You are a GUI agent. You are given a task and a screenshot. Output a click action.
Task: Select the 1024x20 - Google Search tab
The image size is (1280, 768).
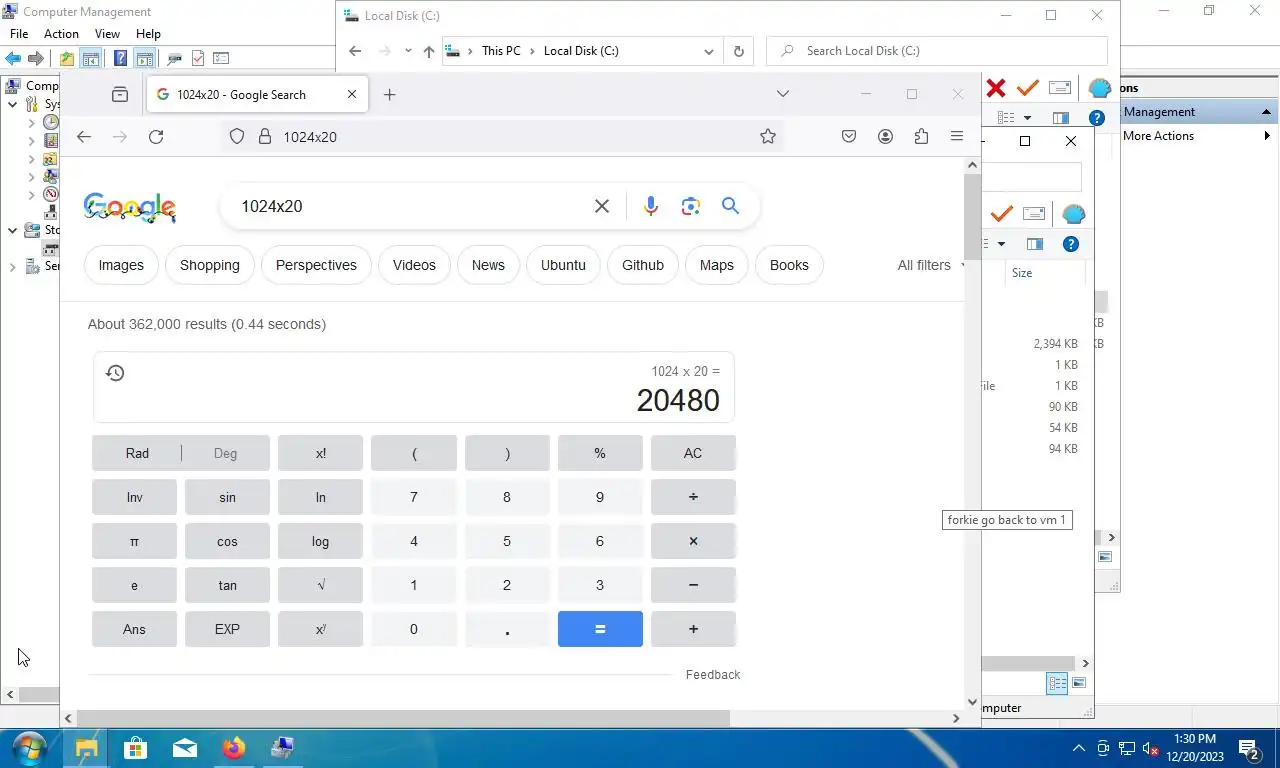(257, 94)
